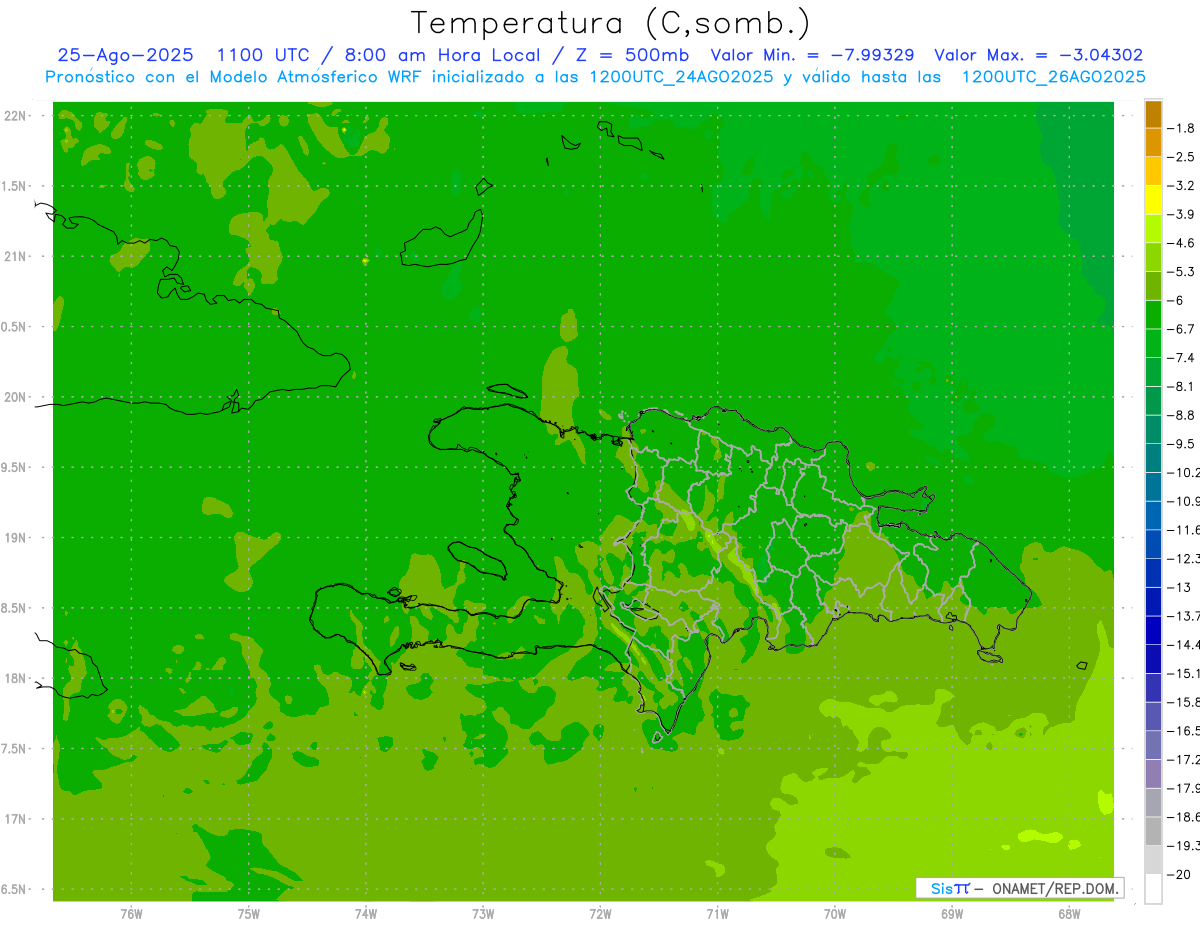The height and width of the screenshot is (927, 1200).
Task: Click the "75W" longitude label
Action: 249,913
